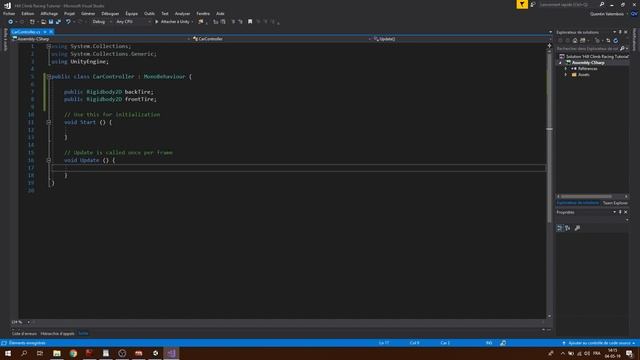Open the Outils menu
Image resolution: width=640 pixels, height=360 pixels.
pos(149,13)
